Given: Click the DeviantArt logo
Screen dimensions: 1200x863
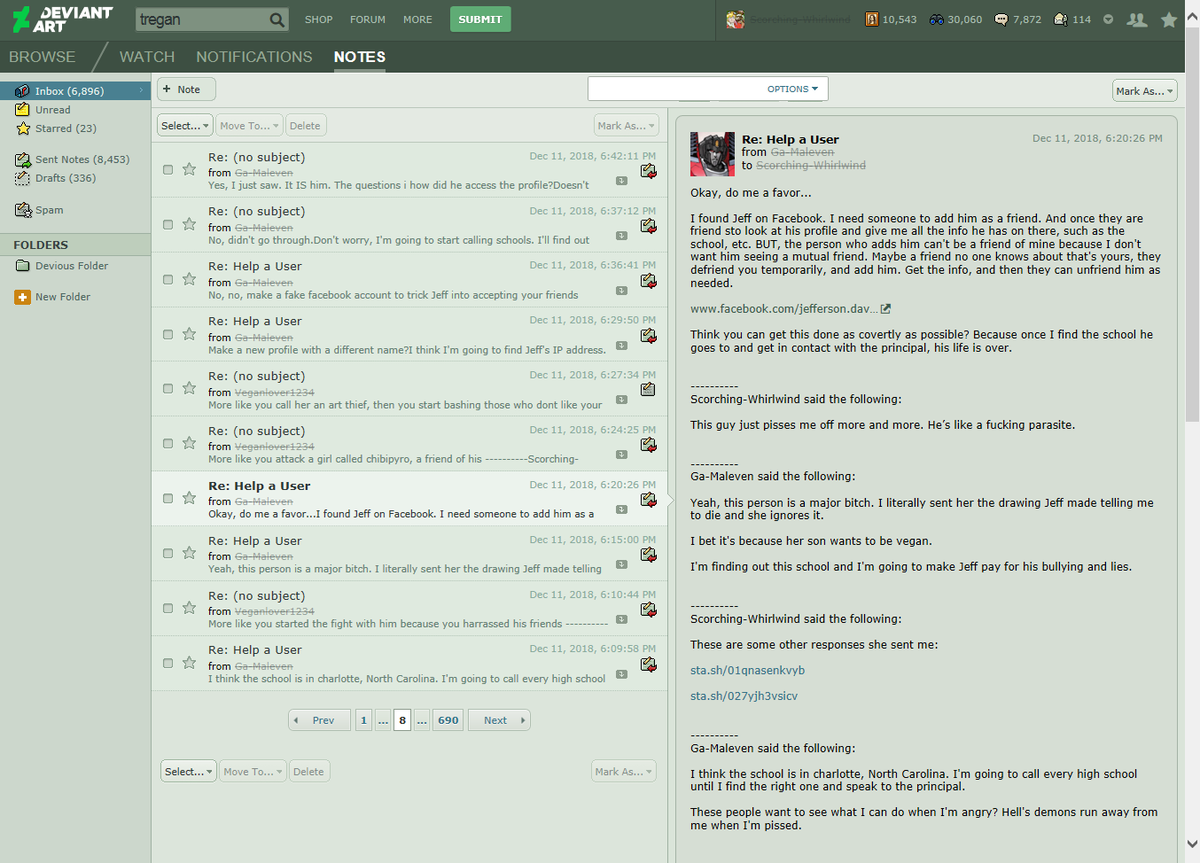Looking at the screenshot, I should (61, 19).
